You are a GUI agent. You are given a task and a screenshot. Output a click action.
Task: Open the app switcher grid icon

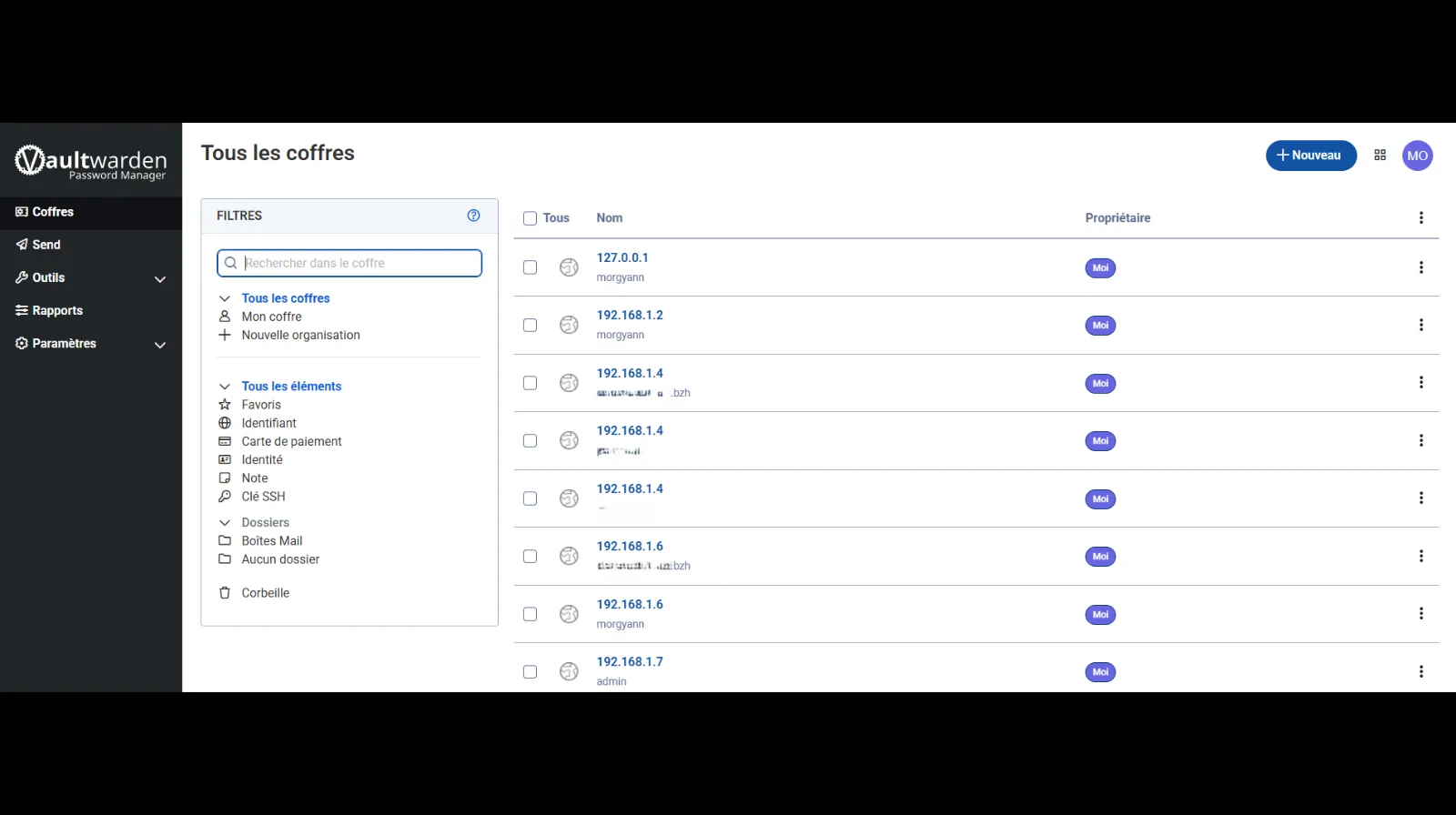1380,156
